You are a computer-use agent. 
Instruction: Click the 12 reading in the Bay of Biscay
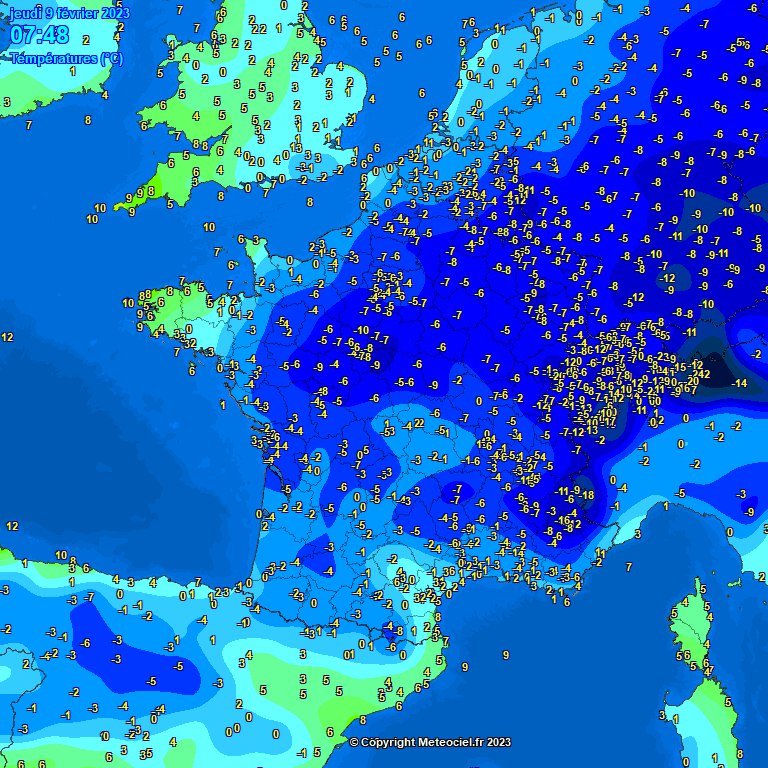click(12, 525)
